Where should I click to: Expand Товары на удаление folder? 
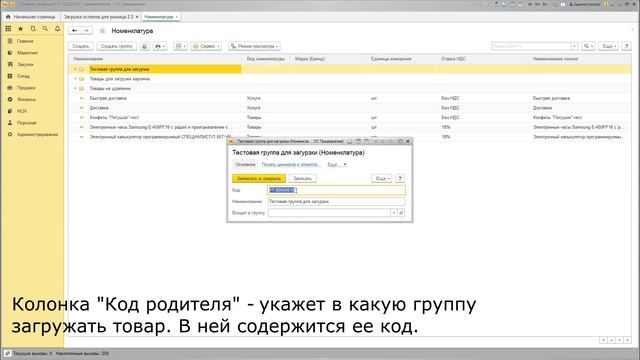[x=75, y=89]
